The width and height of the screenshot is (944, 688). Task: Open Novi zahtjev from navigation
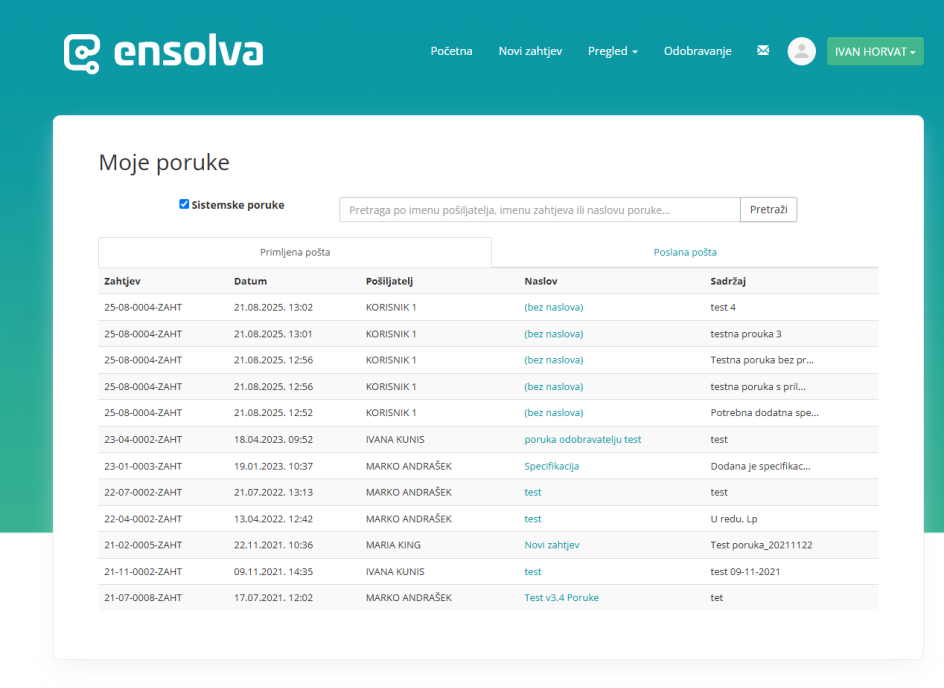coord(530,51)
